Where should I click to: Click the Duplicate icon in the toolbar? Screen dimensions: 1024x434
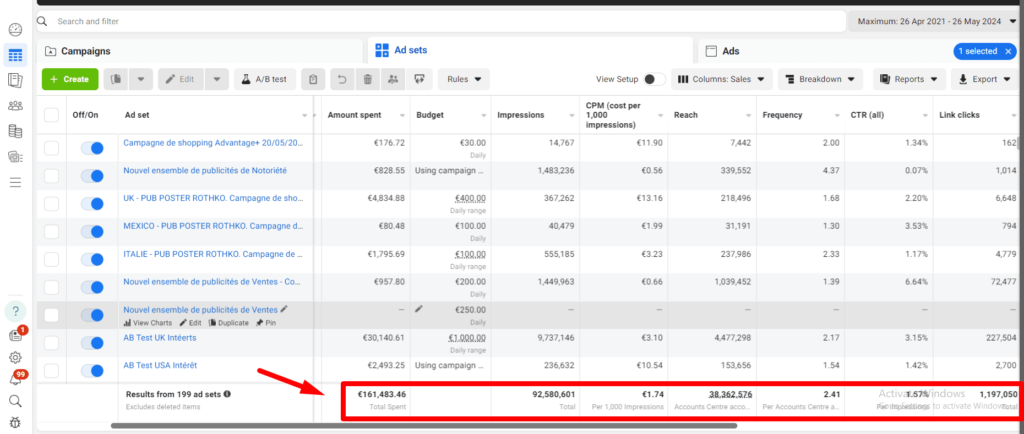[116, 79]
